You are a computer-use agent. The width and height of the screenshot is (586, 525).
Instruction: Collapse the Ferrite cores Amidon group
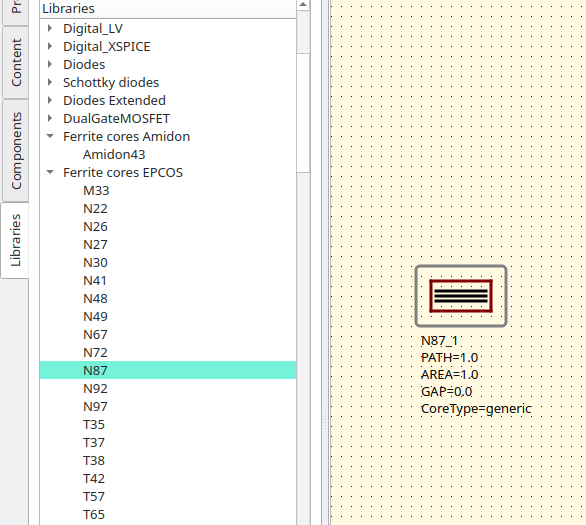coord(50,136)
